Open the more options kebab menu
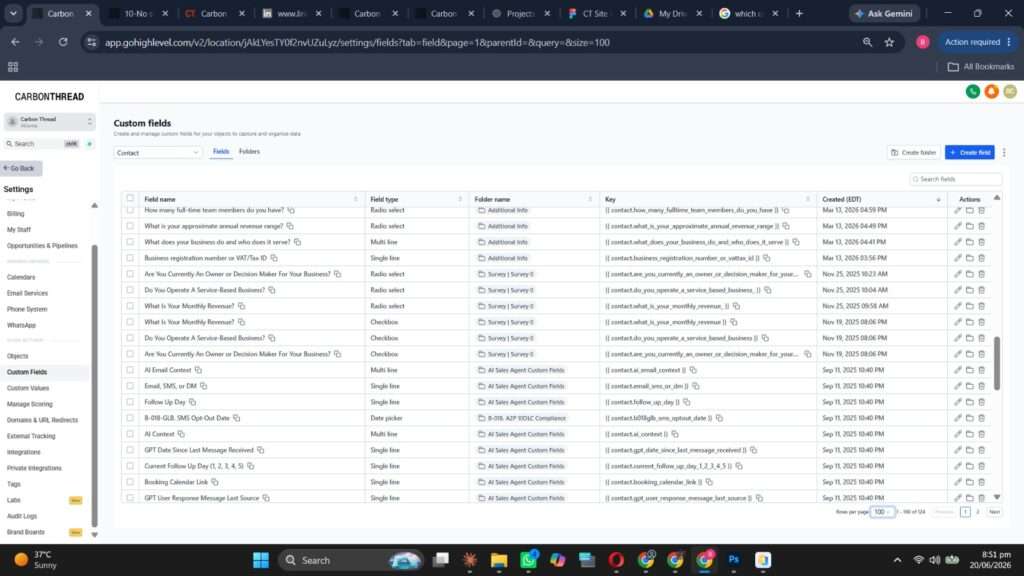The width and height of the screenshot is (1024, 576). coord(1004,152)
